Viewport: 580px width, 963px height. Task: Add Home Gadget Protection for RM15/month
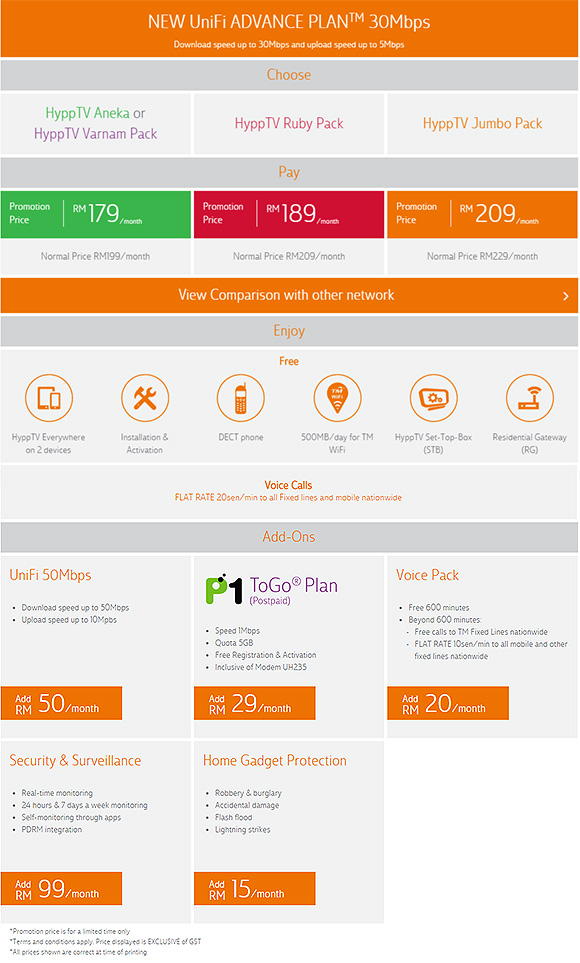coord(255,888)
